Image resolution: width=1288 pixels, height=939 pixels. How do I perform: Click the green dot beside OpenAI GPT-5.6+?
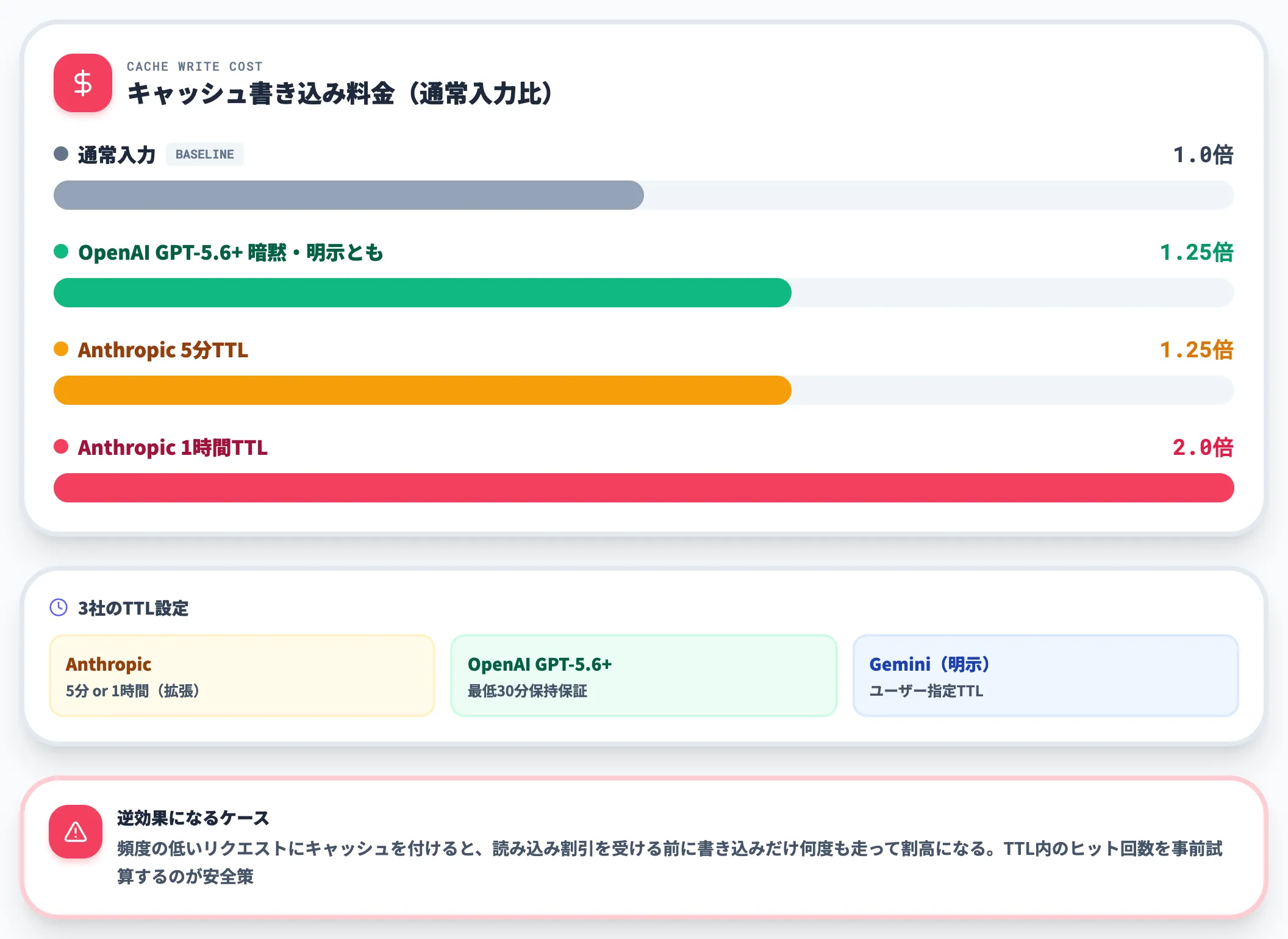61,251
